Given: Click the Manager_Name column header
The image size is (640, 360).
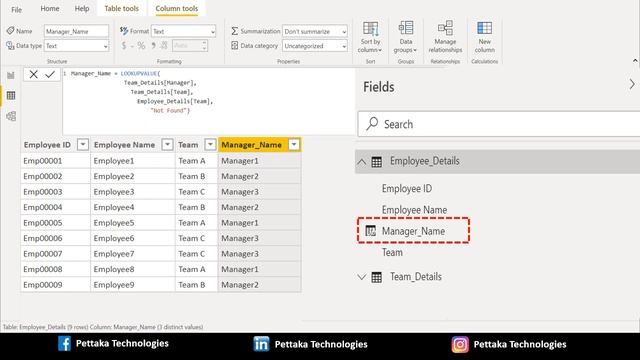Looking at the screenshot, I should pyautogui.click(x=251, y=144).
